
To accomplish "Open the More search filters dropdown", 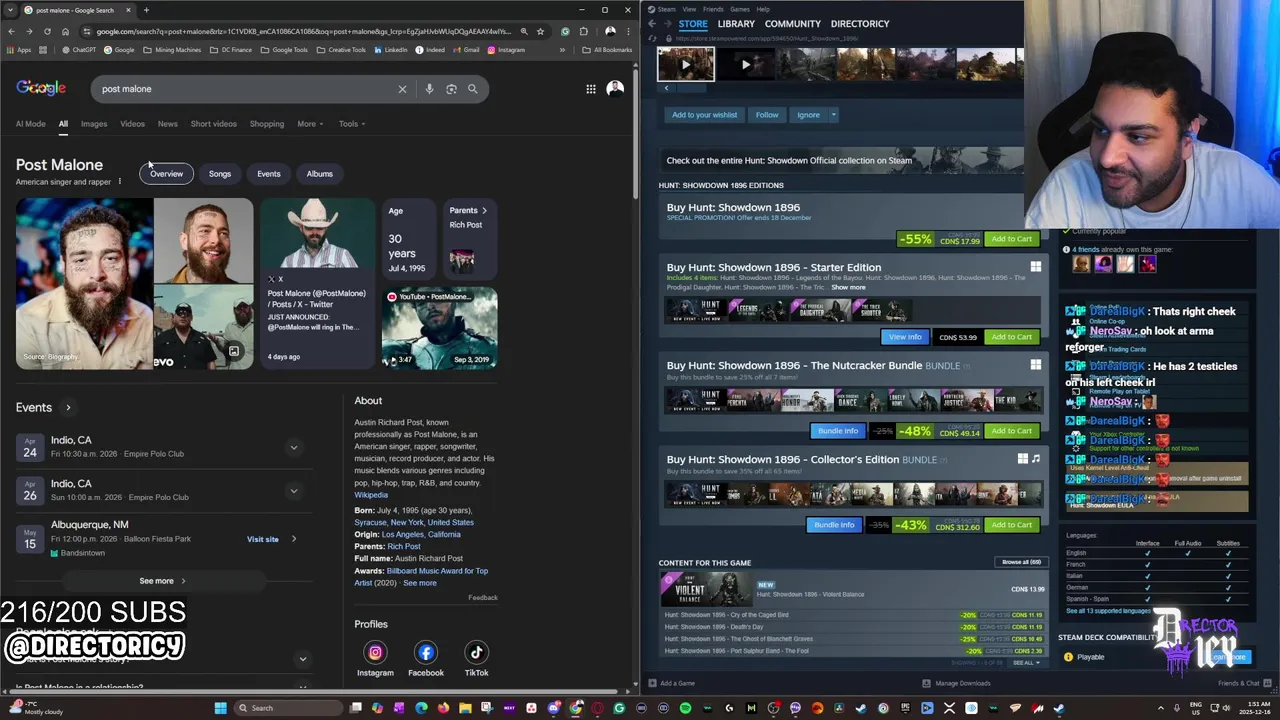I will 310,124.
